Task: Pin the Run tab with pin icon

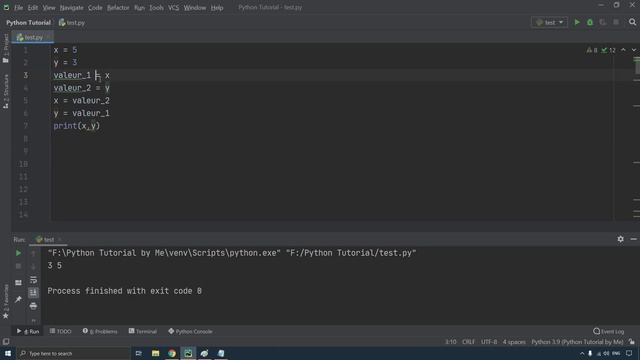Action: pos(18,300)
